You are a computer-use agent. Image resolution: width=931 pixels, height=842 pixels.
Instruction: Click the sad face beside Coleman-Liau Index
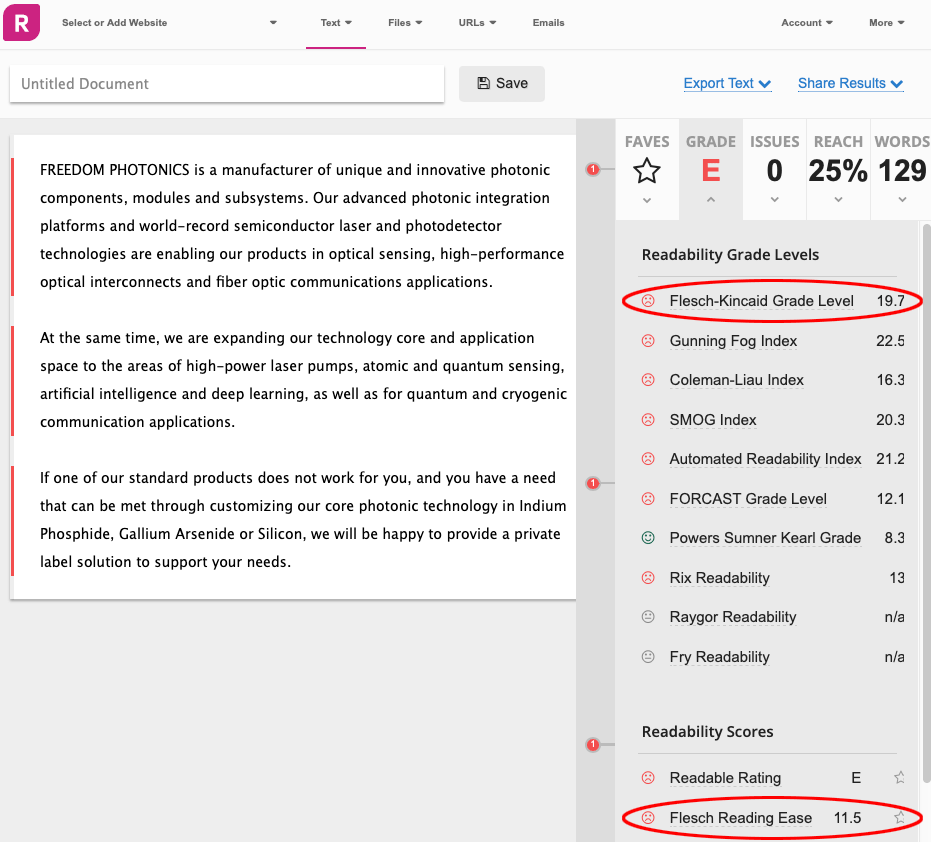click(x=648, y=379)
